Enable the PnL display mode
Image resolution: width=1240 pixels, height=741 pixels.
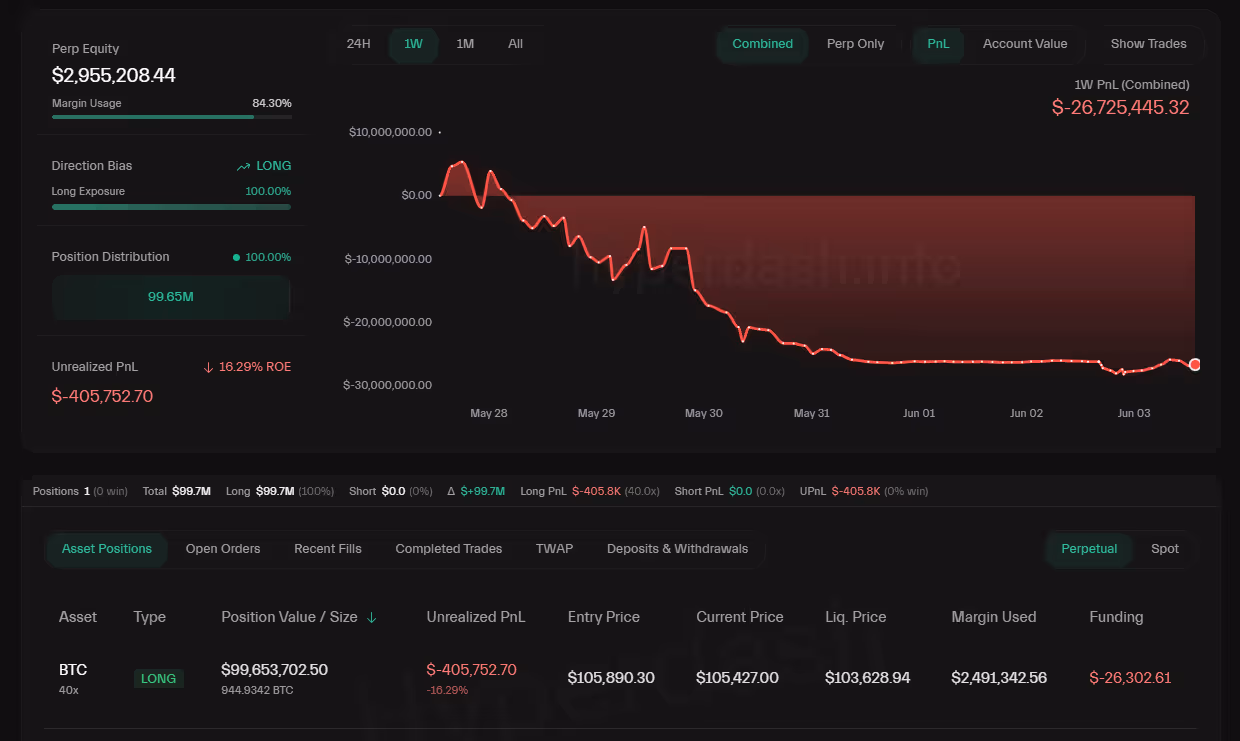[x=938, y=44]
